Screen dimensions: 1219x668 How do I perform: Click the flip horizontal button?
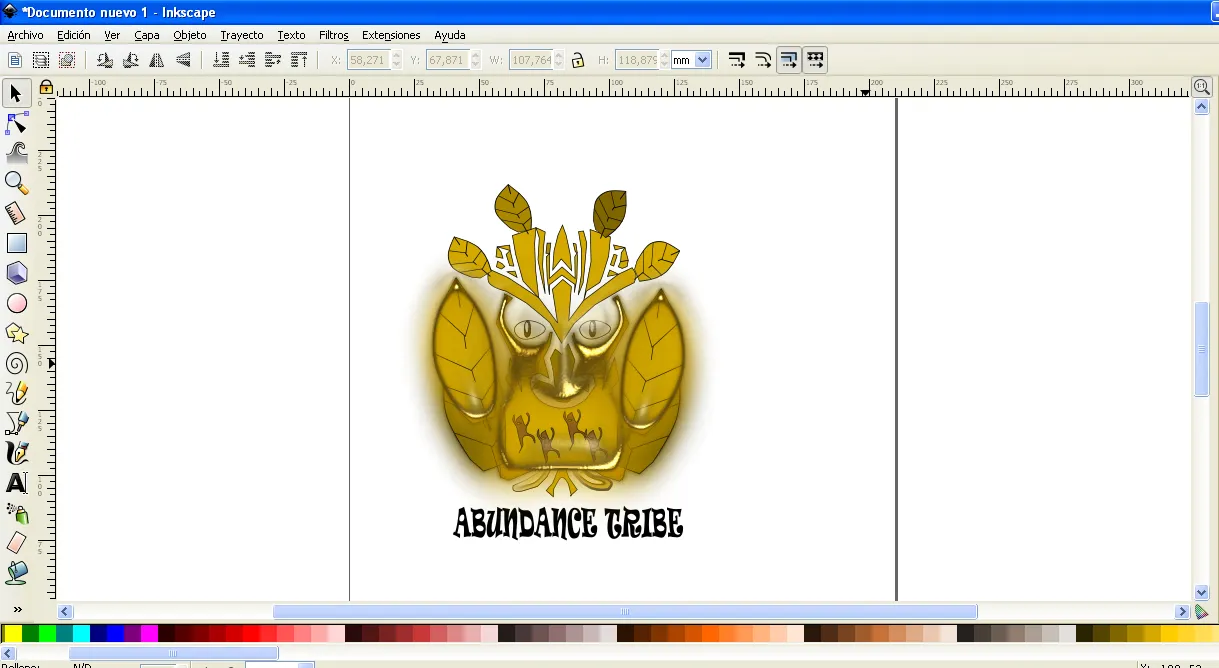[157, 60]
